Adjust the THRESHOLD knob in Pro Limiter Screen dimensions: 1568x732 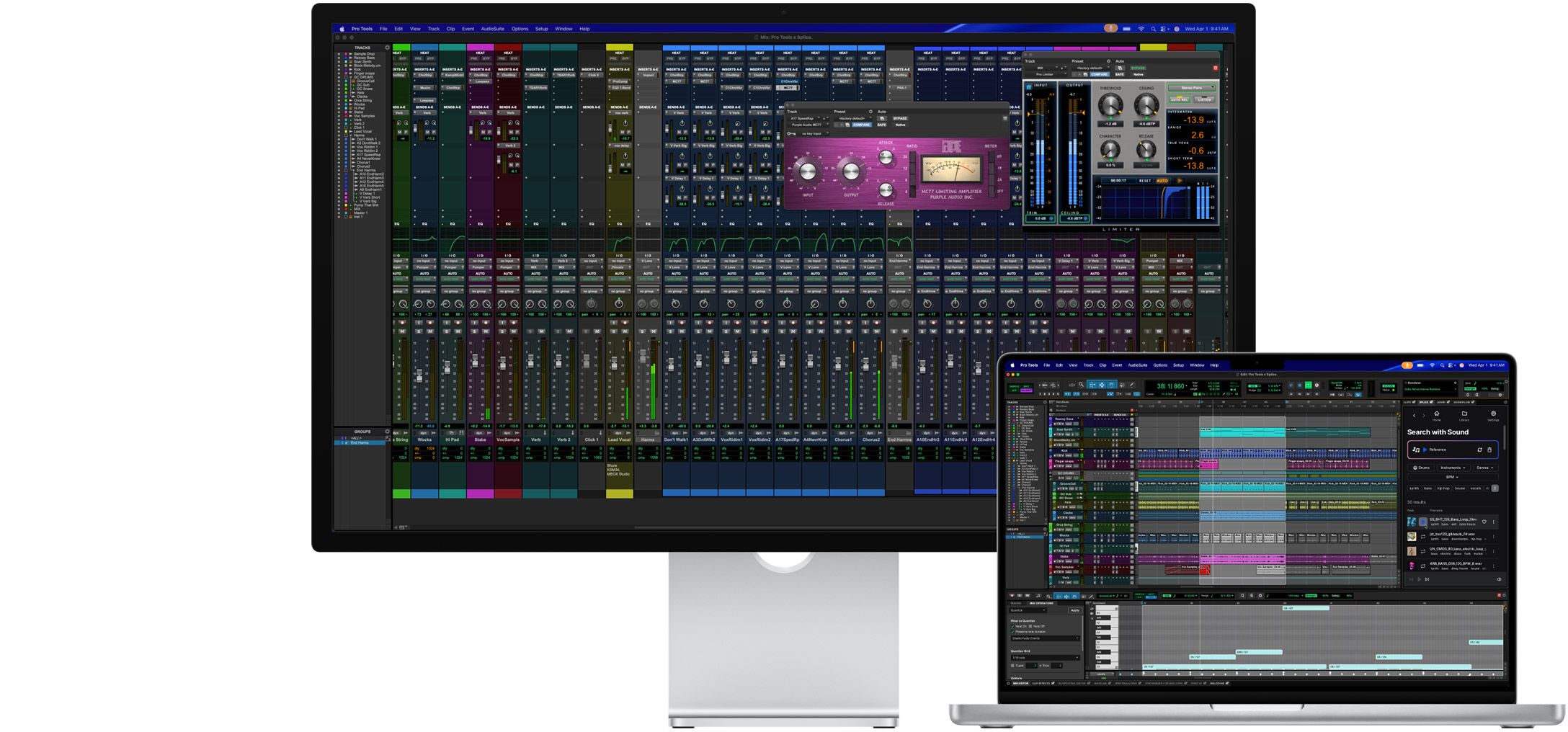coord(1110,106)
